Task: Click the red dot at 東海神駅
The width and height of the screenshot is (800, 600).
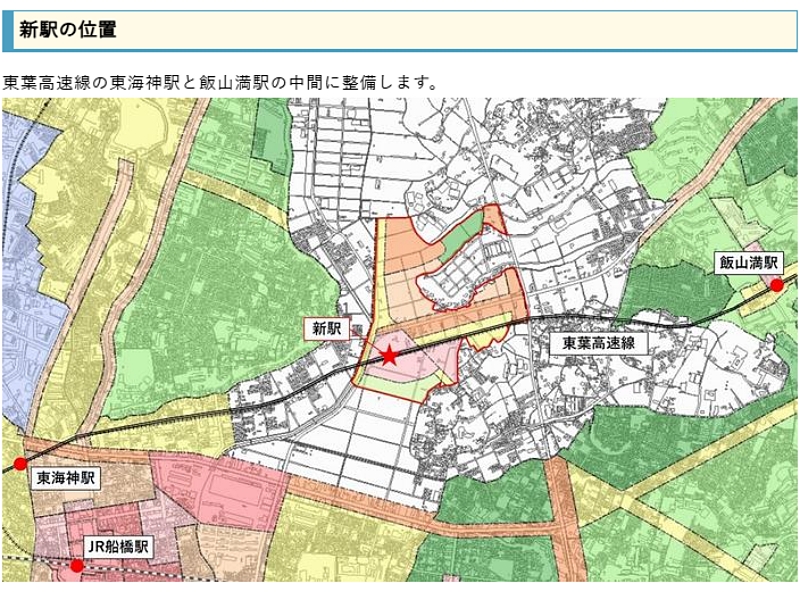Action: coord(19,464)
